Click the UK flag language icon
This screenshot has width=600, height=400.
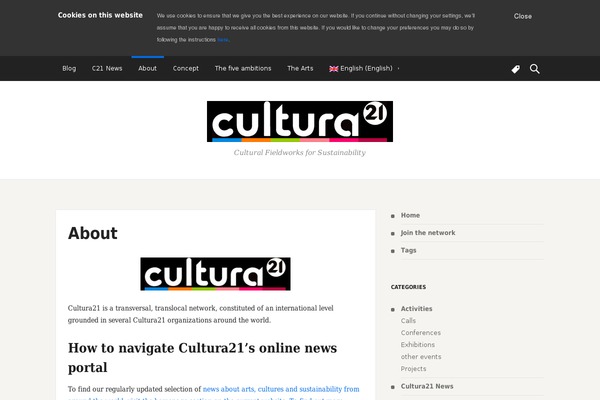pos(334,69)
